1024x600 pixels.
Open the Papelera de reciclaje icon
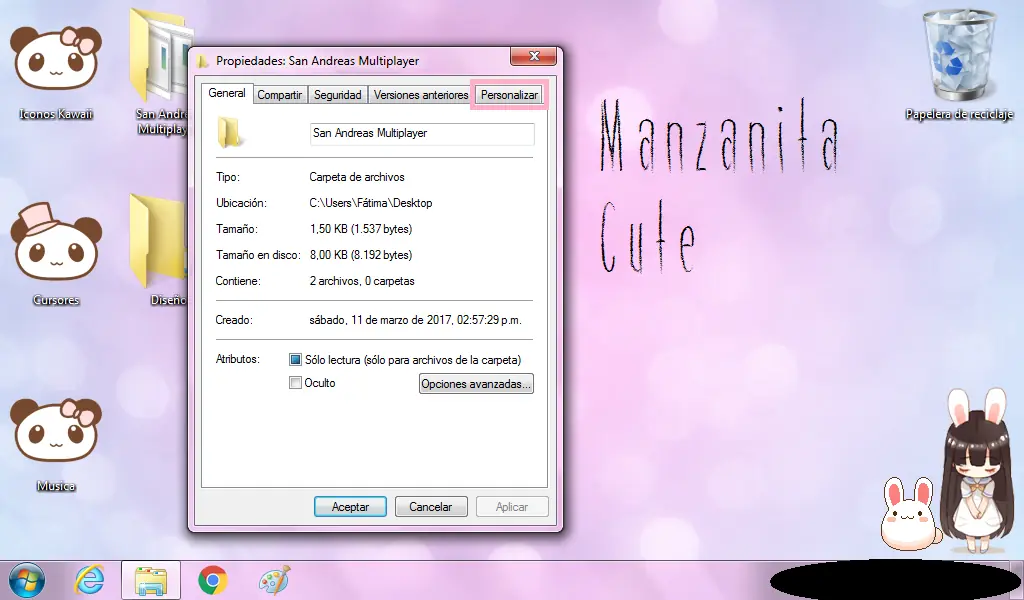959,55
